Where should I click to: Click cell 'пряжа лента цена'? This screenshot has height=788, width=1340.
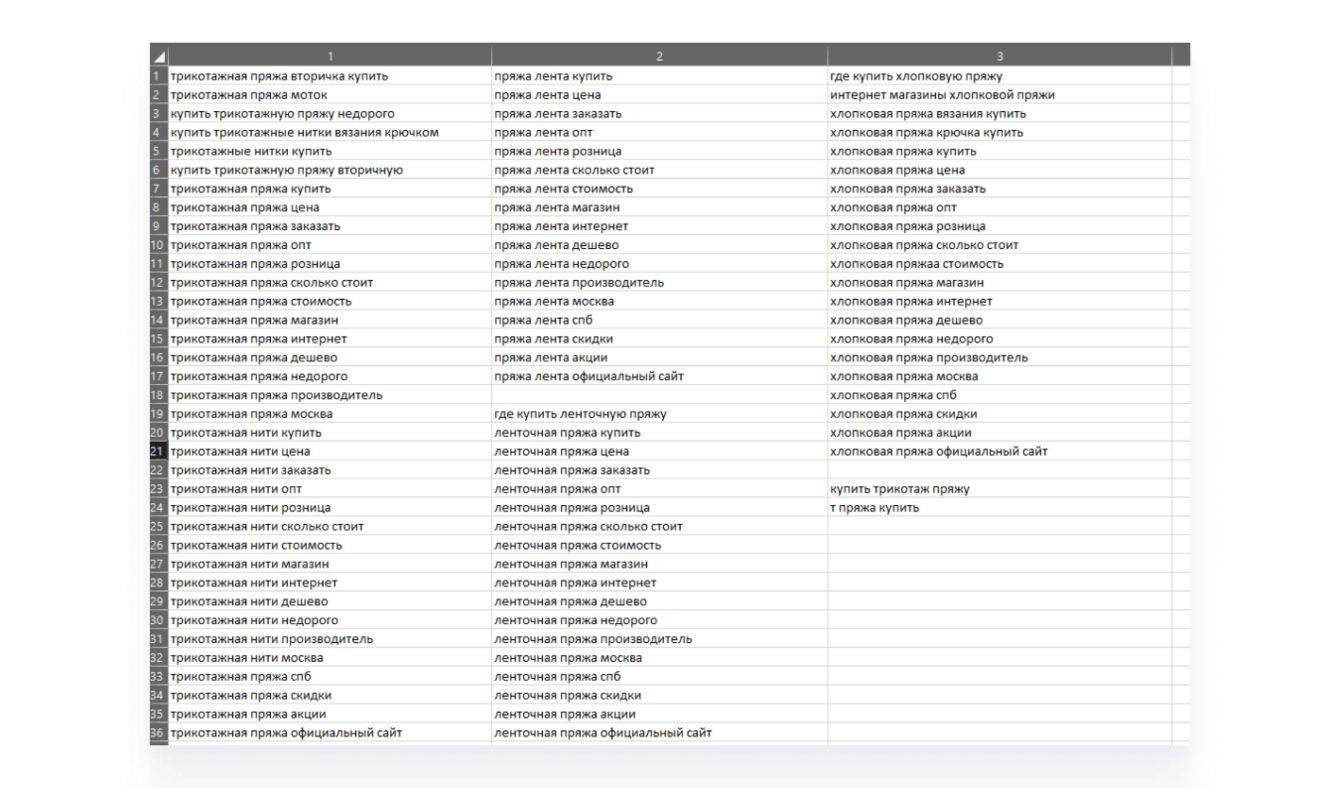point(659,95)
